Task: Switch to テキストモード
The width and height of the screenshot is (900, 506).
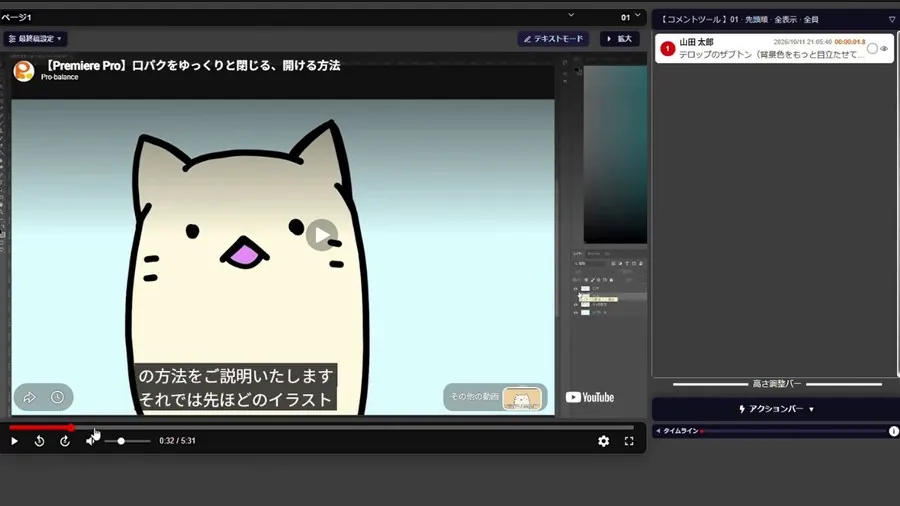Action: [x=553, y=38]
